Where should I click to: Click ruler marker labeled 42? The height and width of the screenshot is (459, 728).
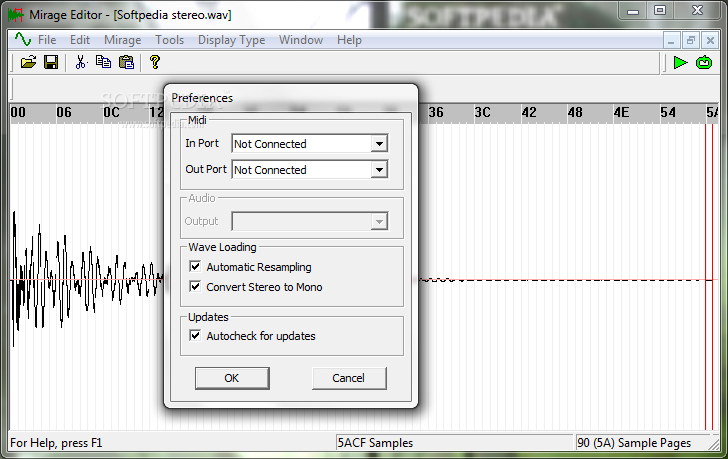pos(529,112)
